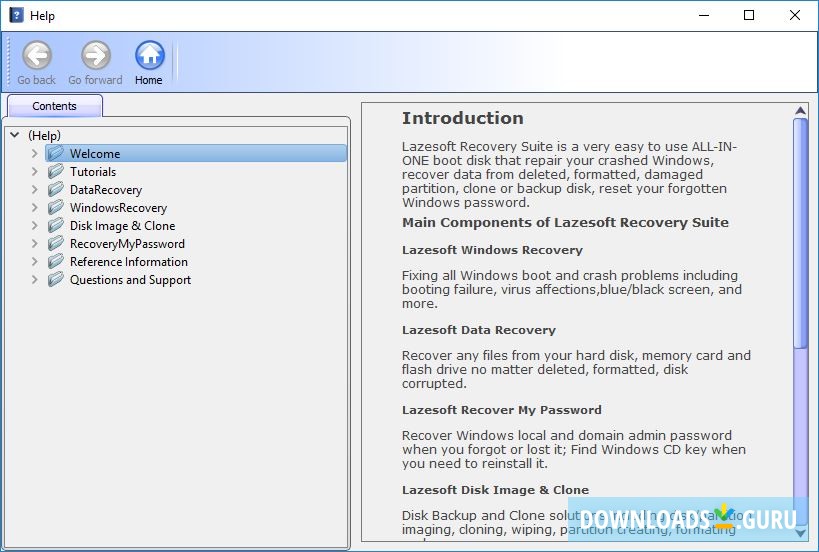The width and height of the screenshot is (819, 552).
Task: Click the Help window title icon
Action: [16, 15]
